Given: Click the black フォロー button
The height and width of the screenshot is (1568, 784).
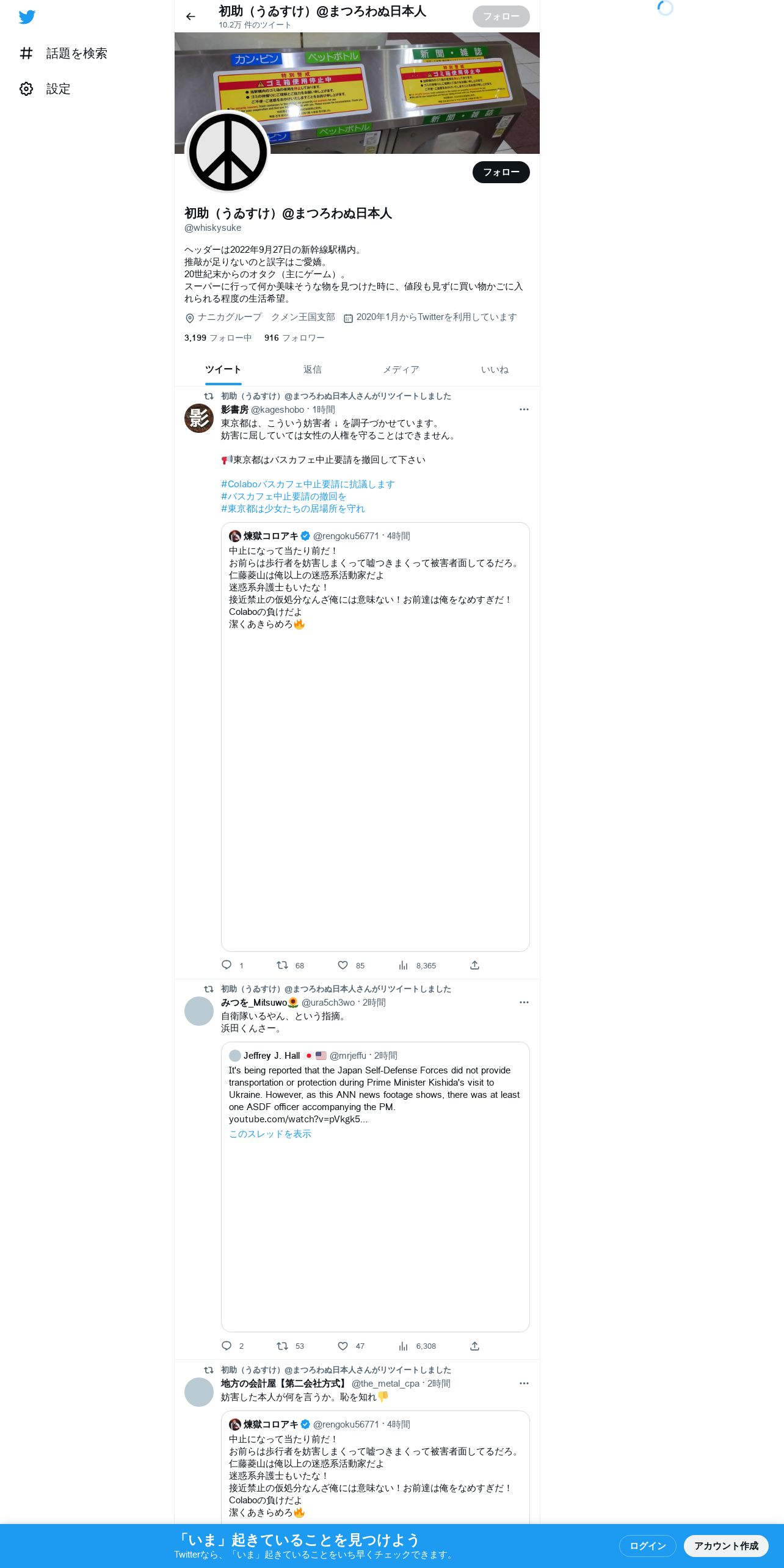Looking at the screenshot, I should point(501,172).
